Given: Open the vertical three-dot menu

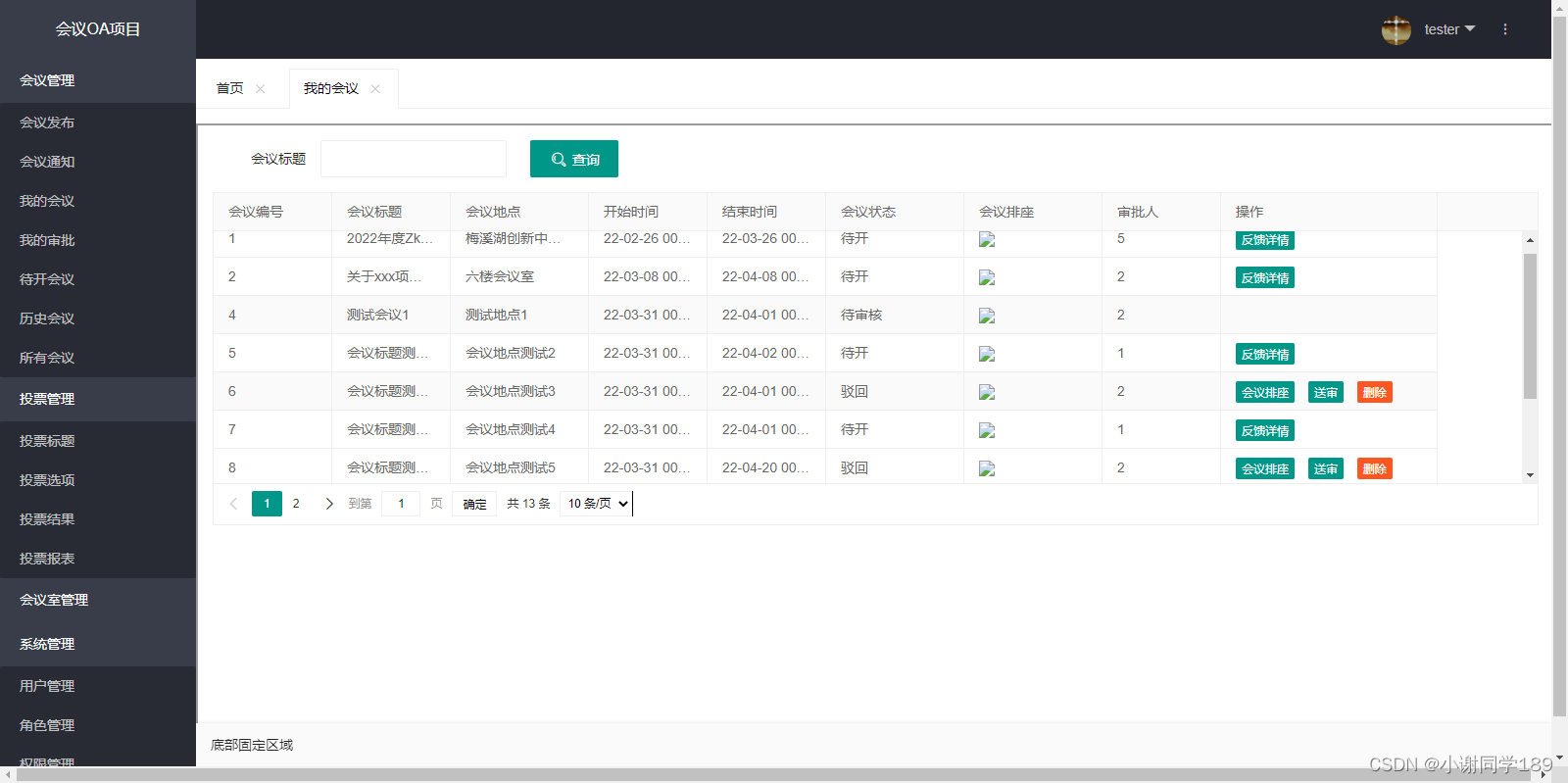Looking at the screenshot, I should pyautogui.click(x=1505, y=29).
